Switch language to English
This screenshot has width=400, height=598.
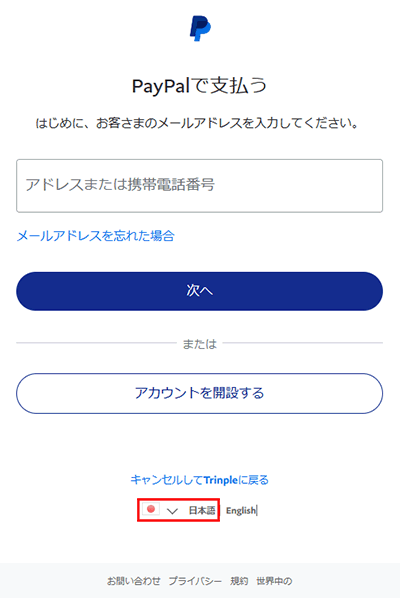coord(241,510)
